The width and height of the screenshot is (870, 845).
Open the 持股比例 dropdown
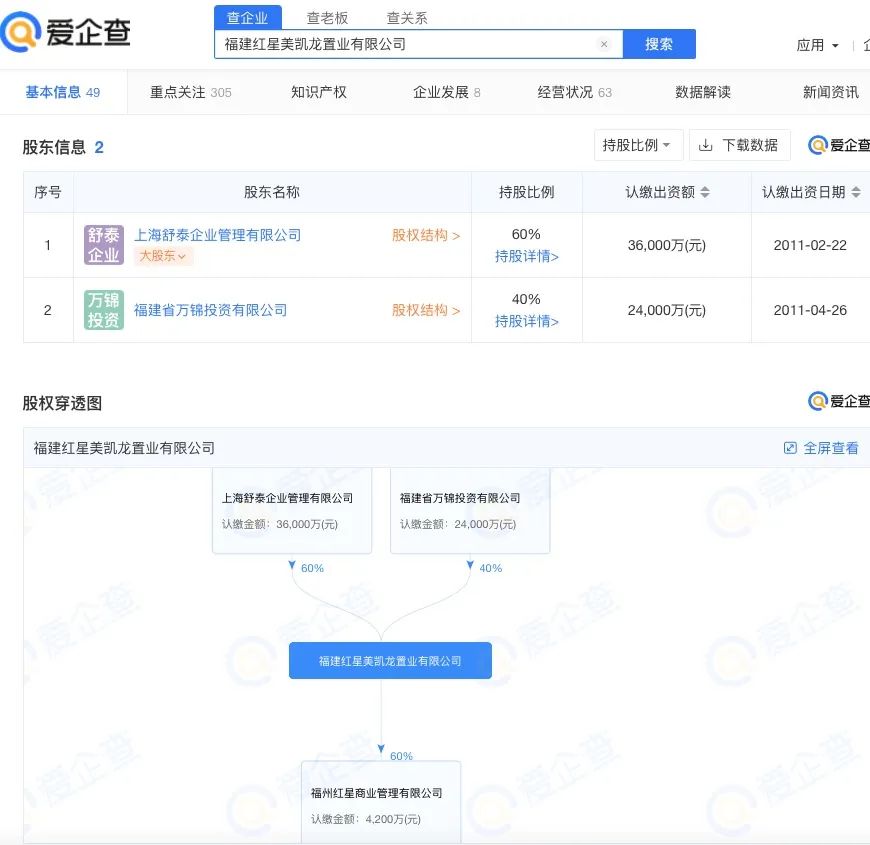(638, 145)
